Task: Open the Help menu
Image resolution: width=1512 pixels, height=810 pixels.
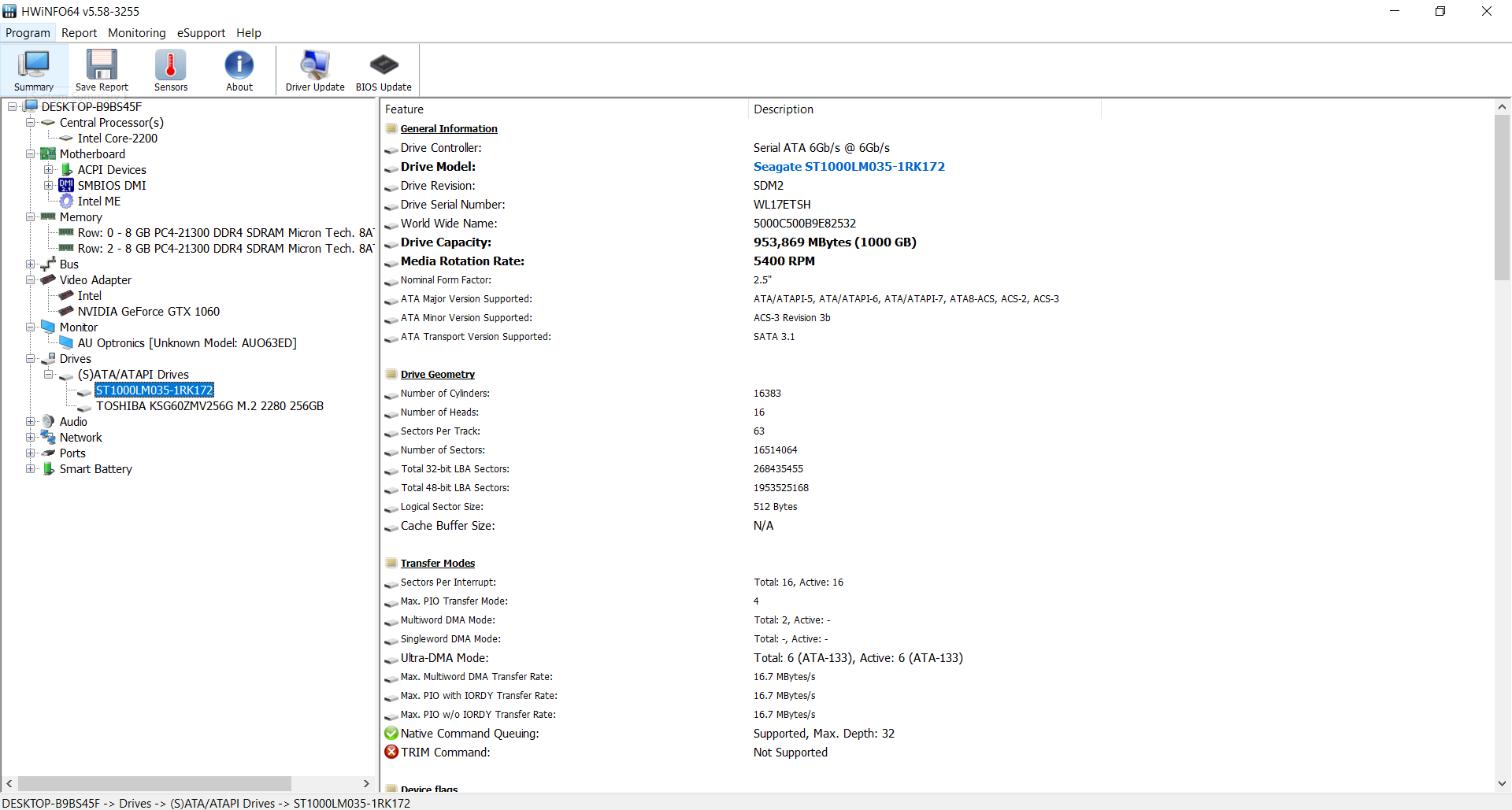Action: 249,33
